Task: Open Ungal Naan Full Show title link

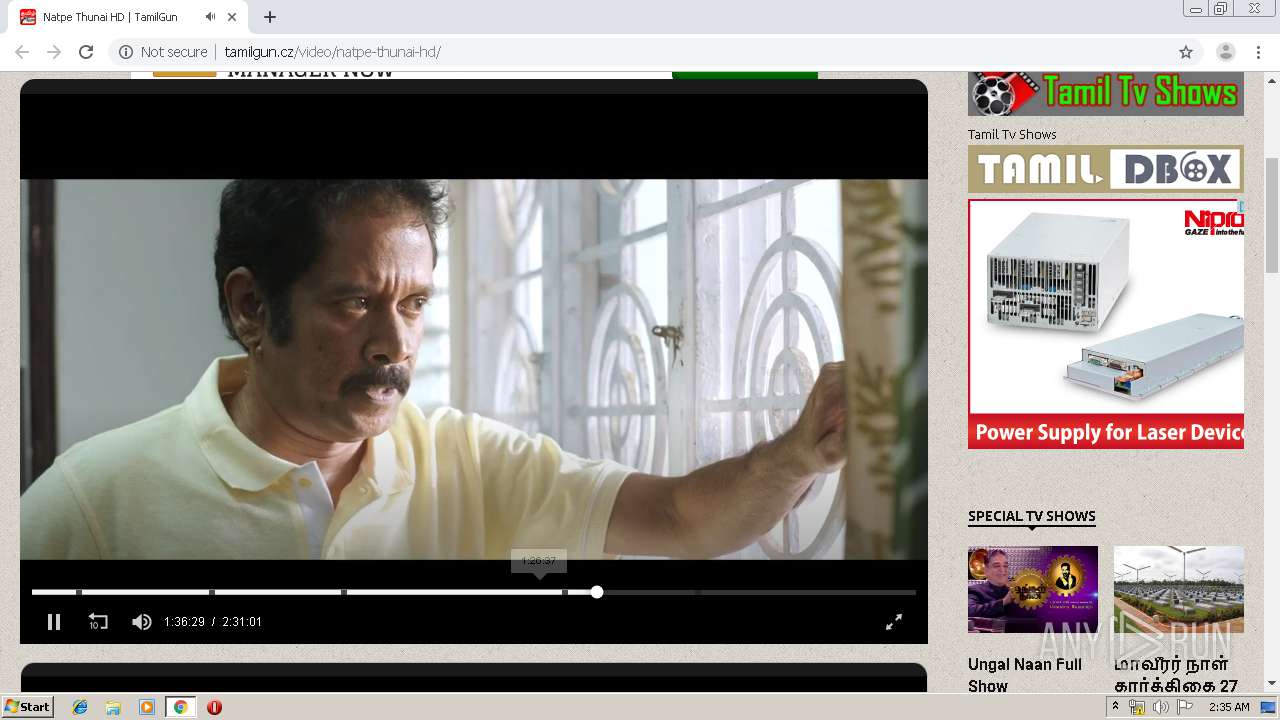Action: pyautogui.click(x=1025, y=675)
